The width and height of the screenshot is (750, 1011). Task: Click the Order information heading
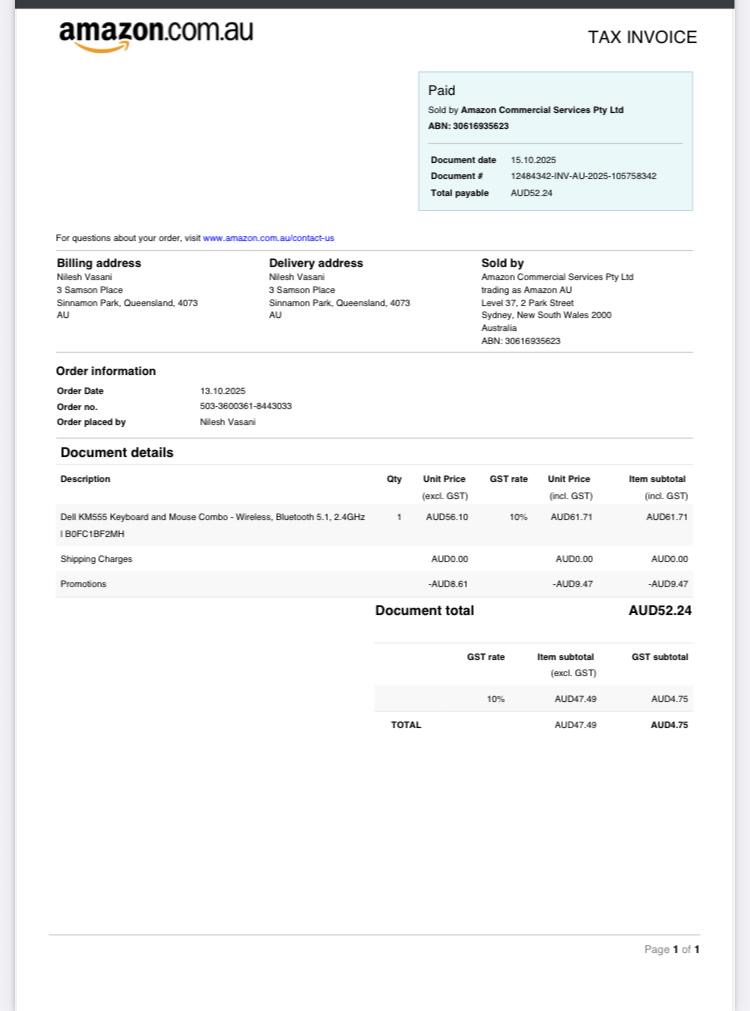[x=106, y=371]
